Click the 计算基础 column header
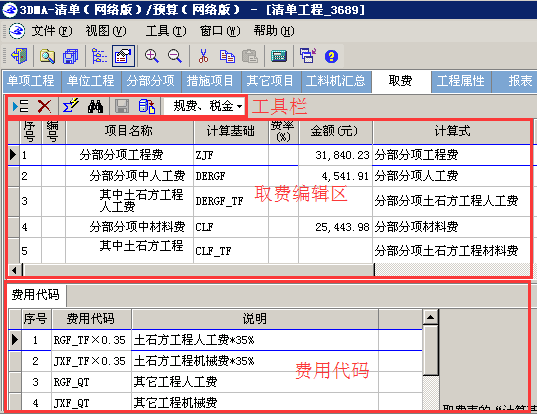537x414 pixels. [x=231, y=131]
